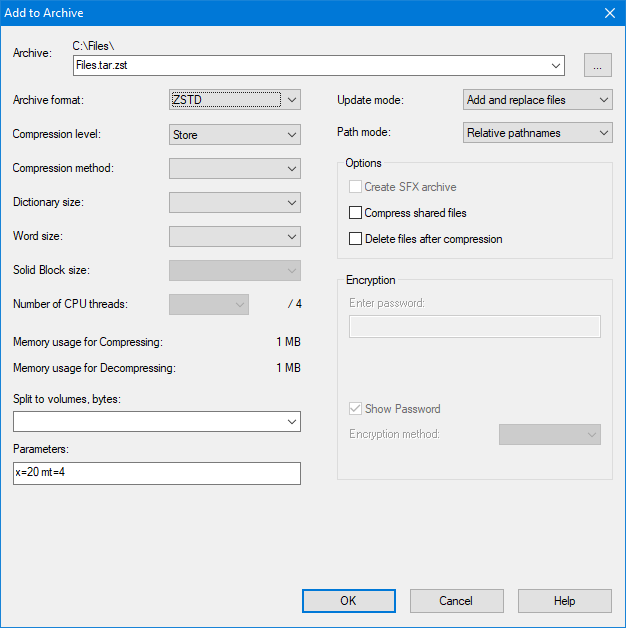Click the C:\Files\ path text
The height and width of the screenshot is (628, 626).
coord(93,46)
